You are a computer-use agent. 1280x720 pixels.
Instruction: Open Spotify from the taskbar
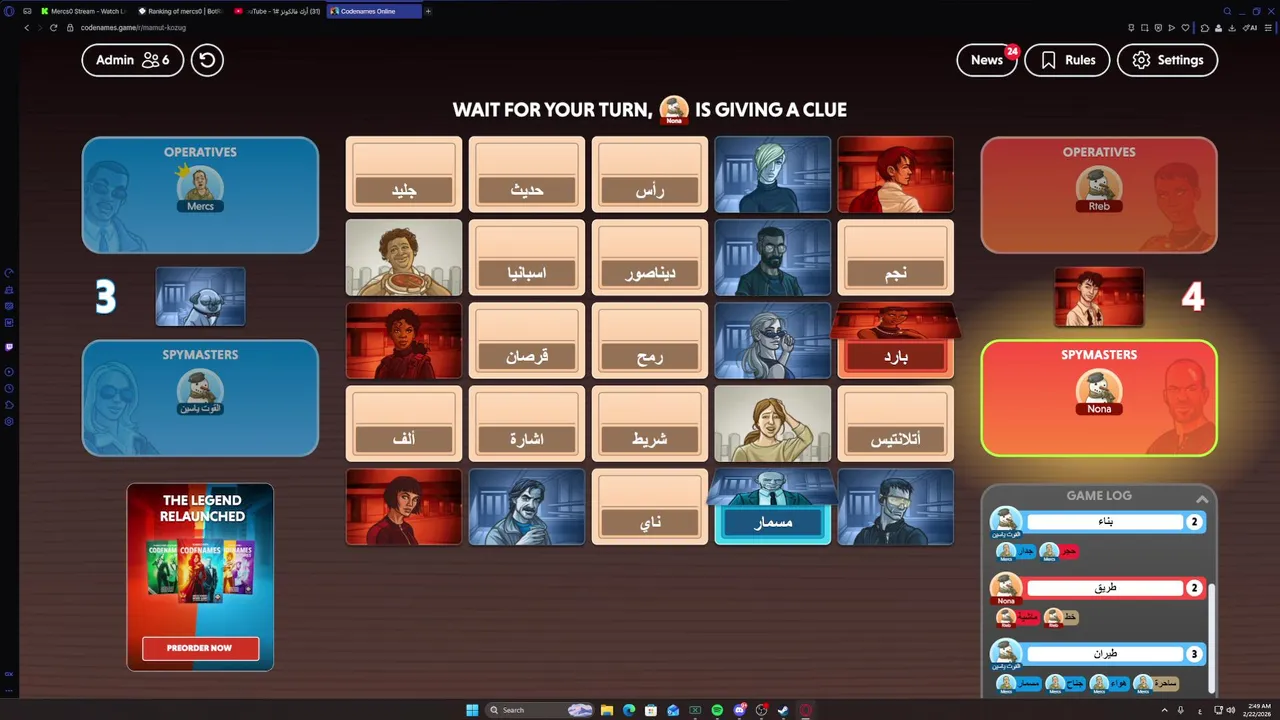tap(717, 710)
